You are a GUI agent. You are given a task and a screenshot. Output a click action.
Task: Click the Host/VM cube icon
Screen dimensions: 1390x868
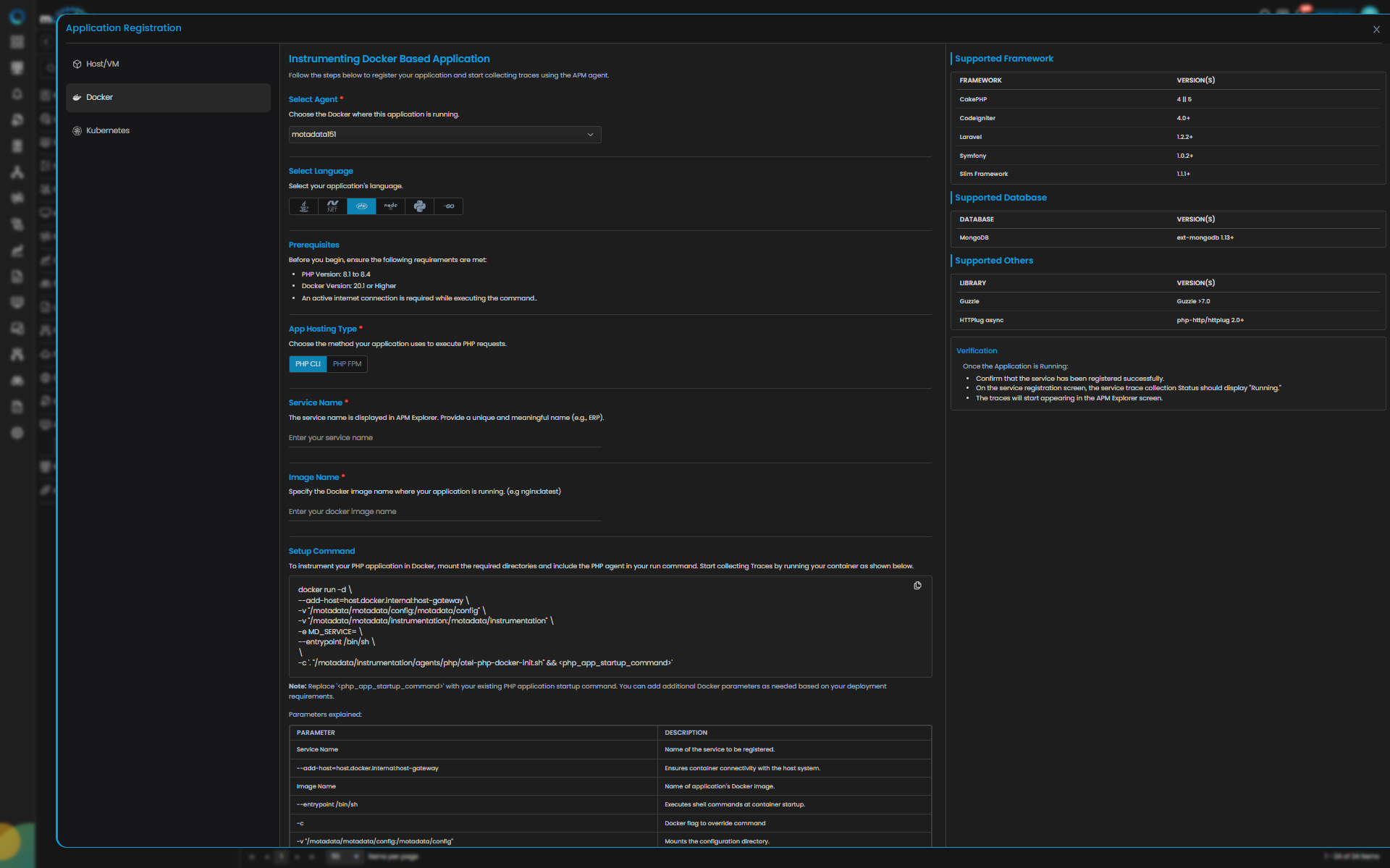pos(77,64)
